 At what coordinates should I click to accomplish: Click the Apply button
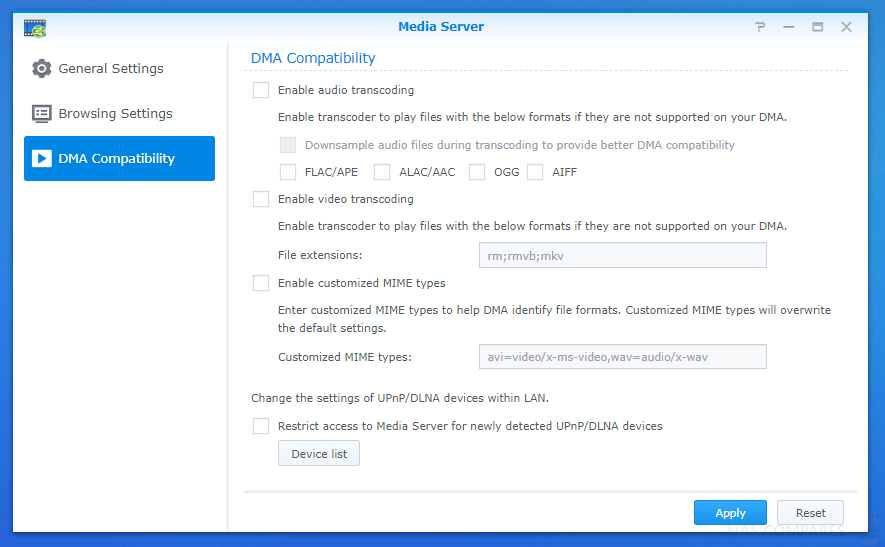click(730, 513)
